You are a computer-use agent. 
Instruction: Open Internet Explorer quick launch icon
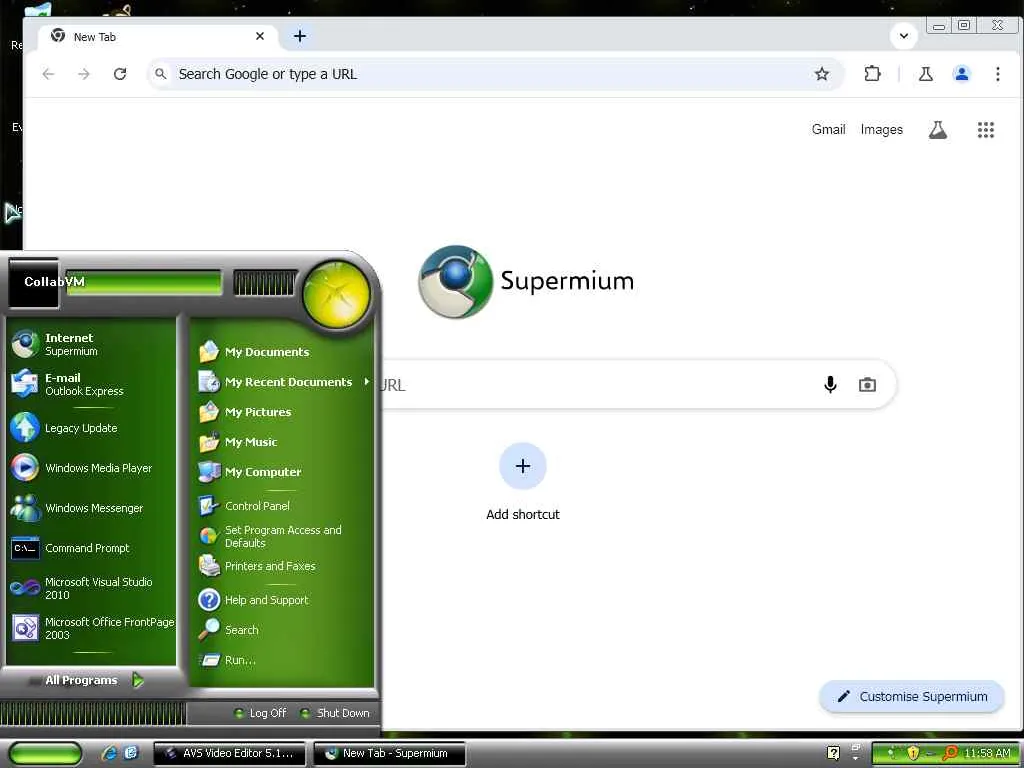click(x=109, y=753)
